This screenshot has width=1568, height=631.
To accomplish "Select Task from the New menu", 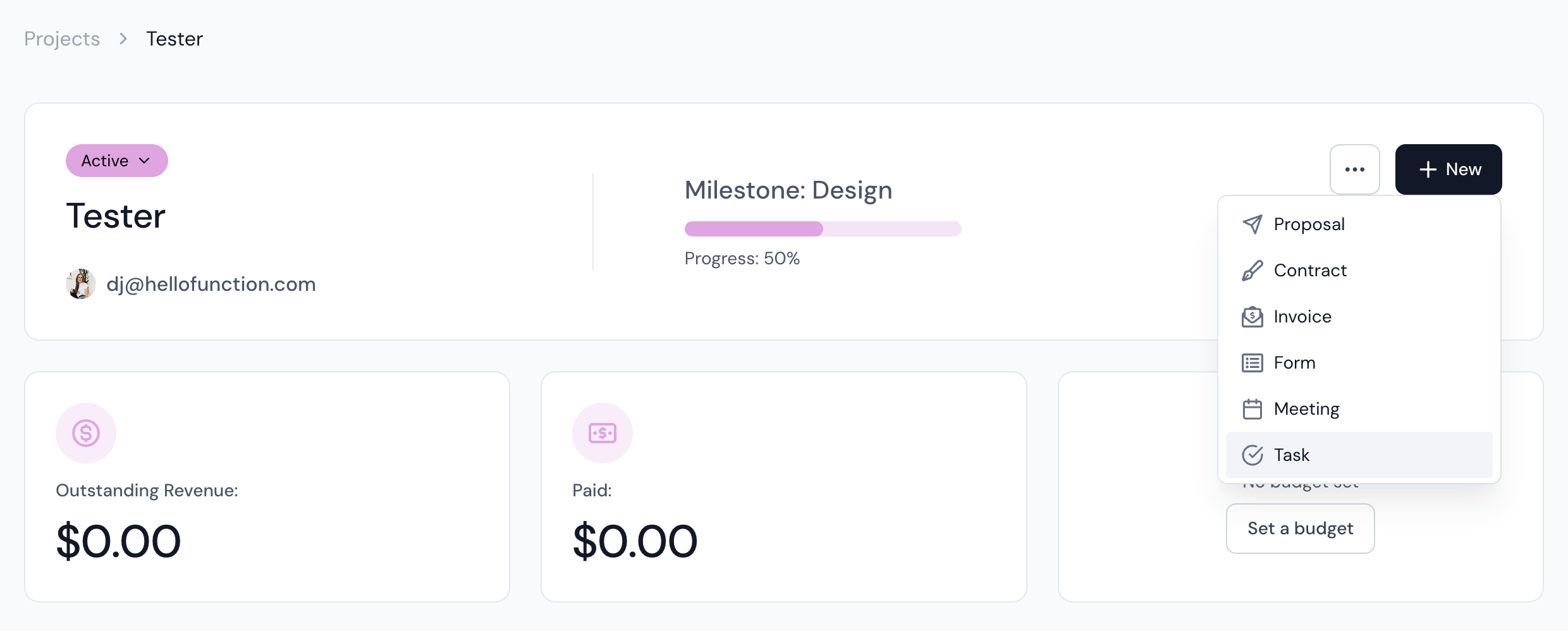I will (1292, 455).
